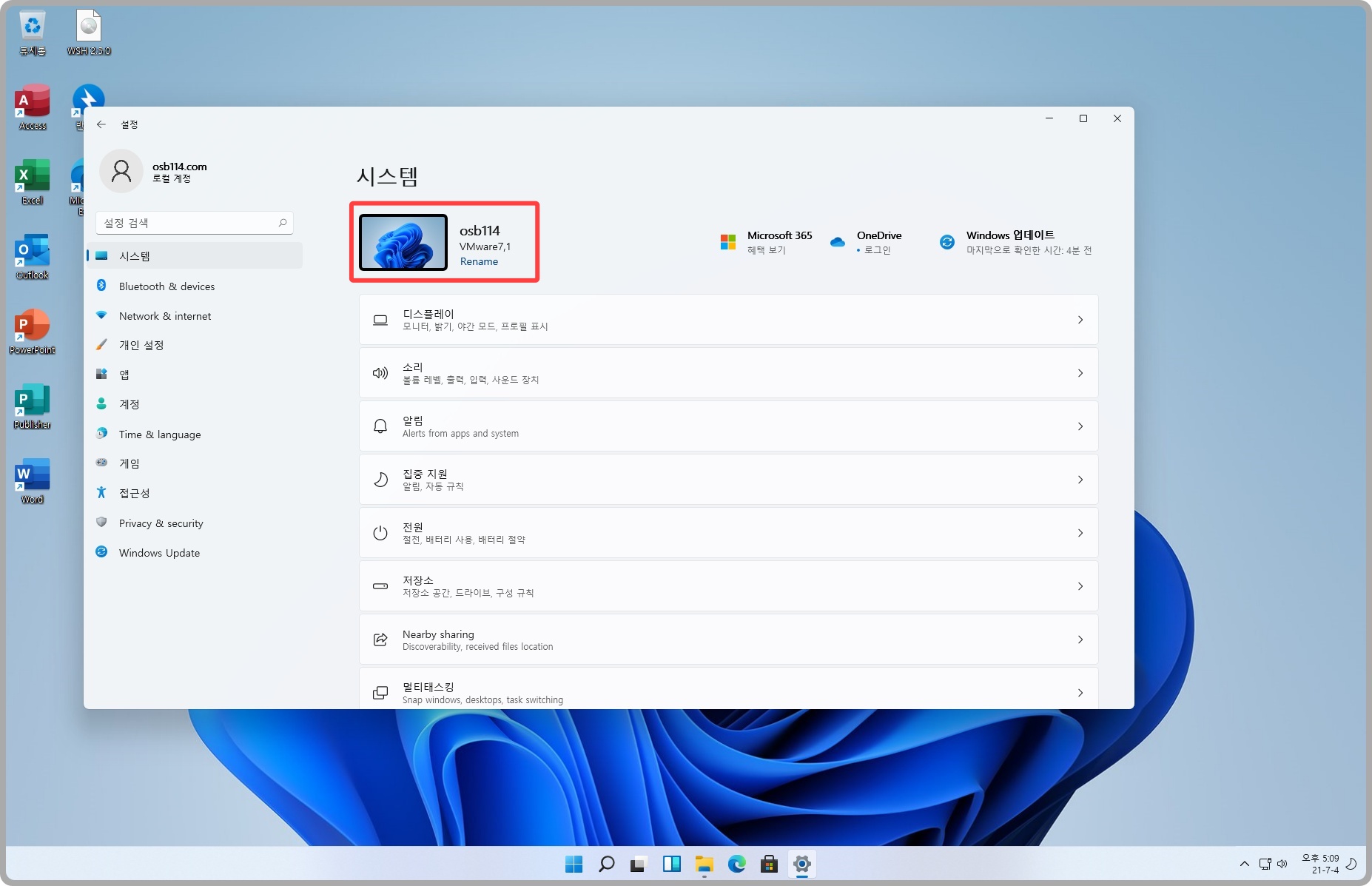
Task: Open 멀티태스킹 settings
Action: click(728, 688)
